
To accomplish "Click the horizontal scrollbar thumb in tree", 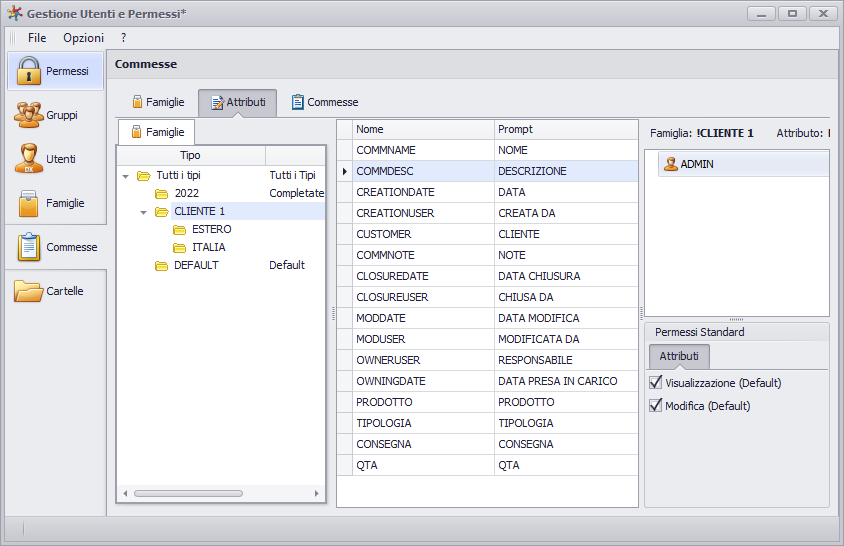I will 188,493.
